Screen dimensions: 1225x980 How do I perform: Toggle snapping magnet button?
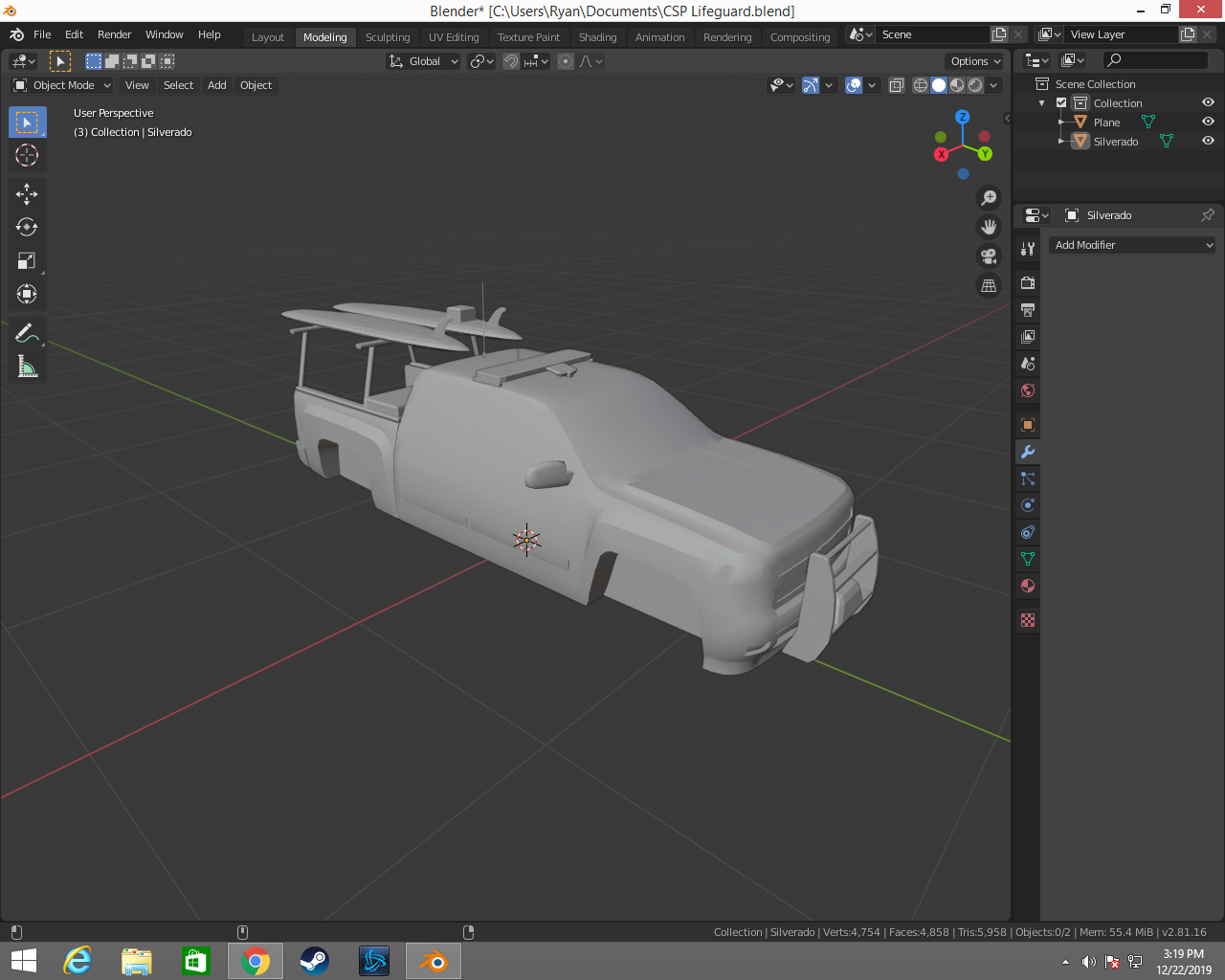(511, 61)
